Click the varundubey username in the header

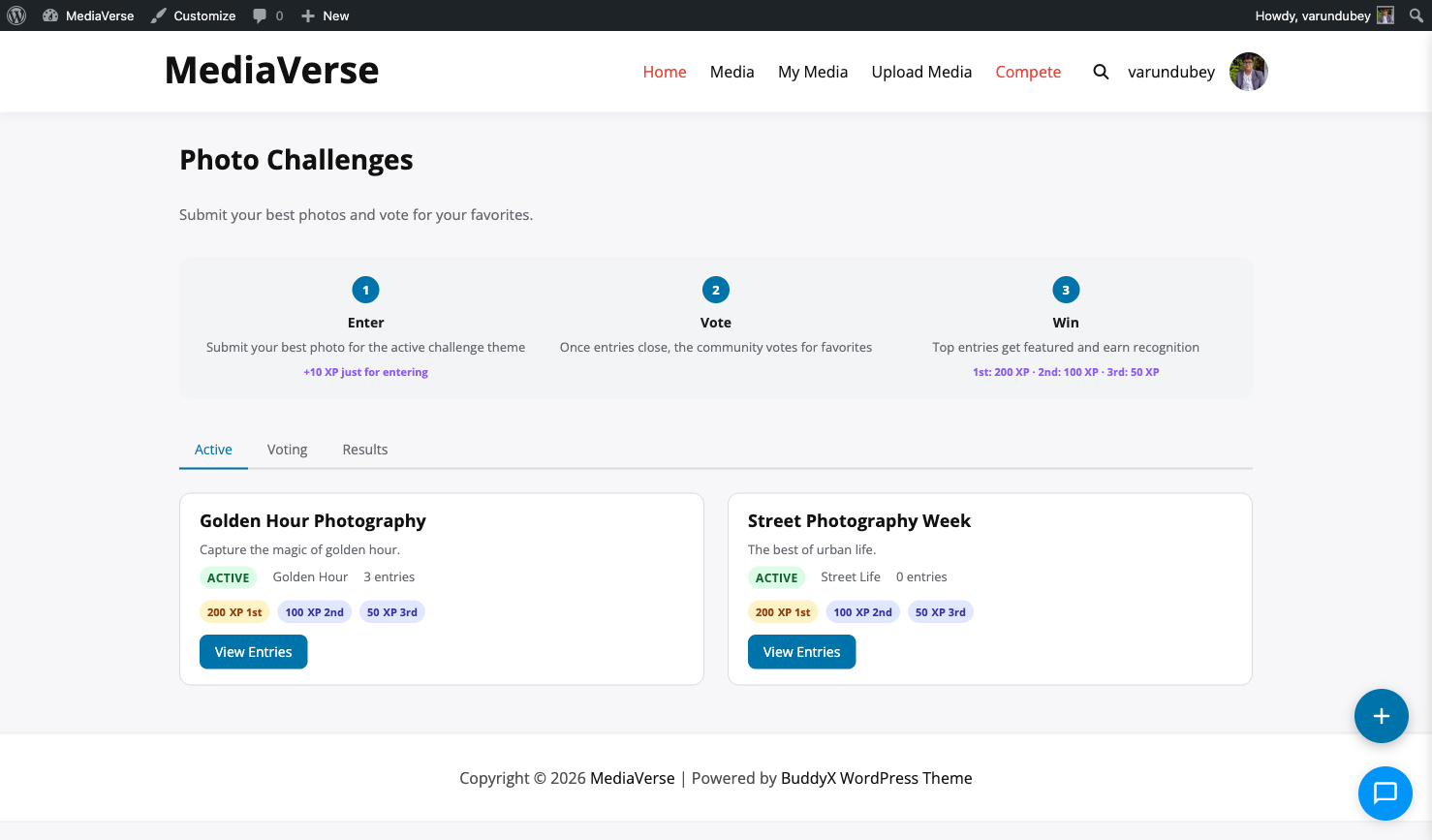click(1170, 71)
